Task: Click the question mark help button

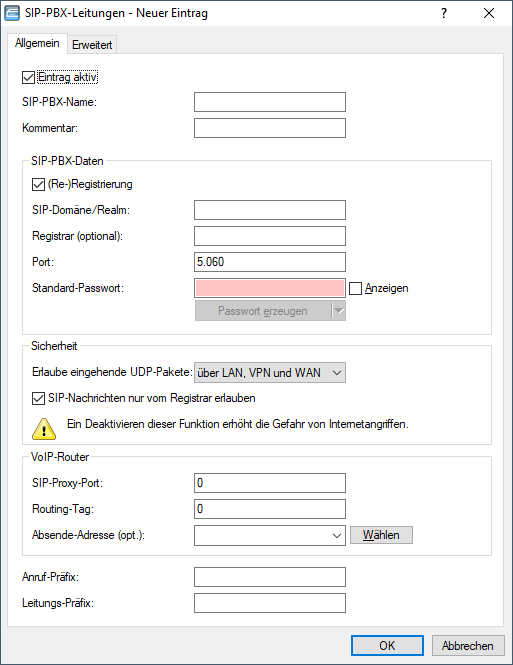Action: (443, 13)
